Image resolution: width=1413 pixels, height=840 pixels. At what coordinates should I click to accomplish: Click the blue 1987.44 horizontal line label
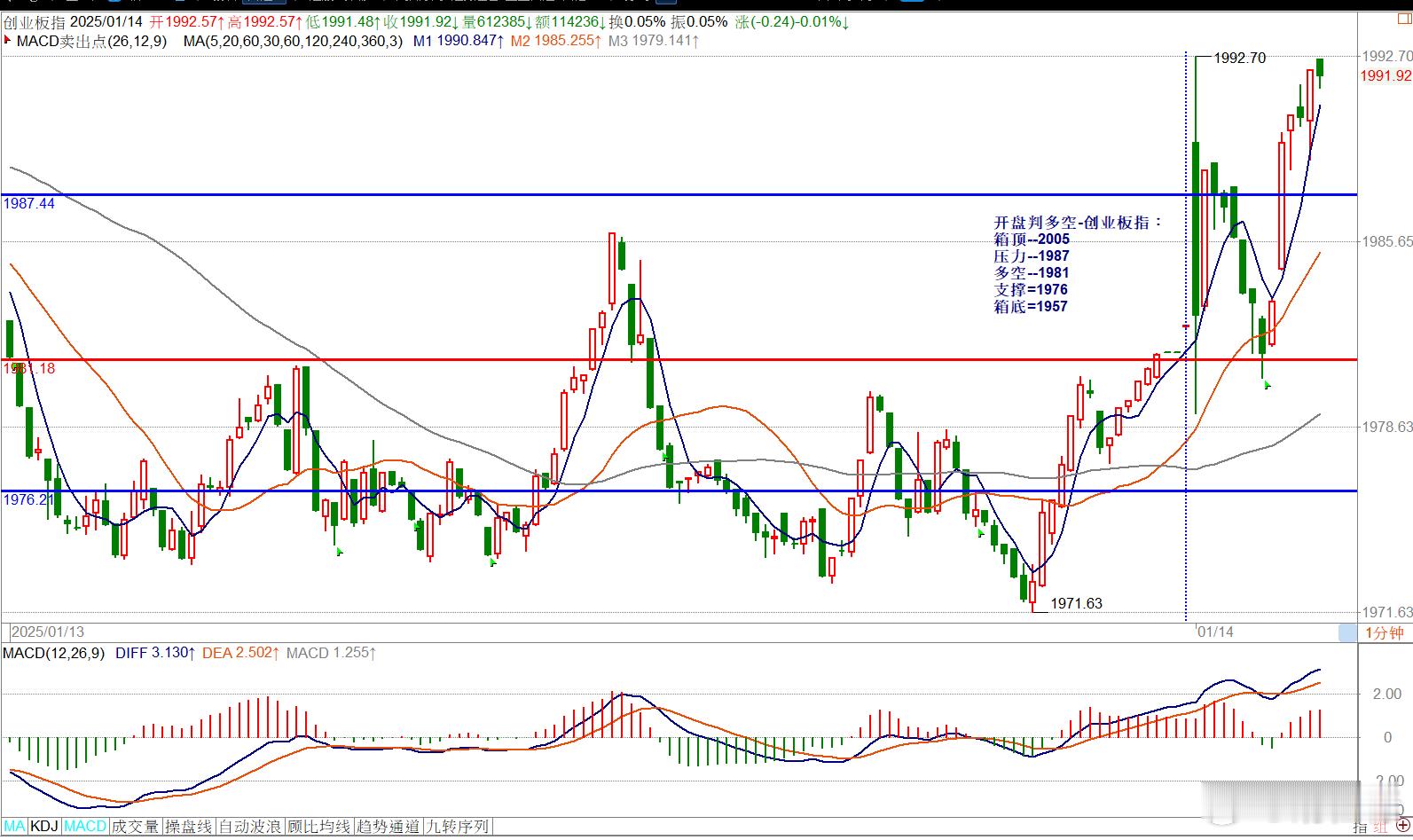pyautogui.click(x=29, y=204)
